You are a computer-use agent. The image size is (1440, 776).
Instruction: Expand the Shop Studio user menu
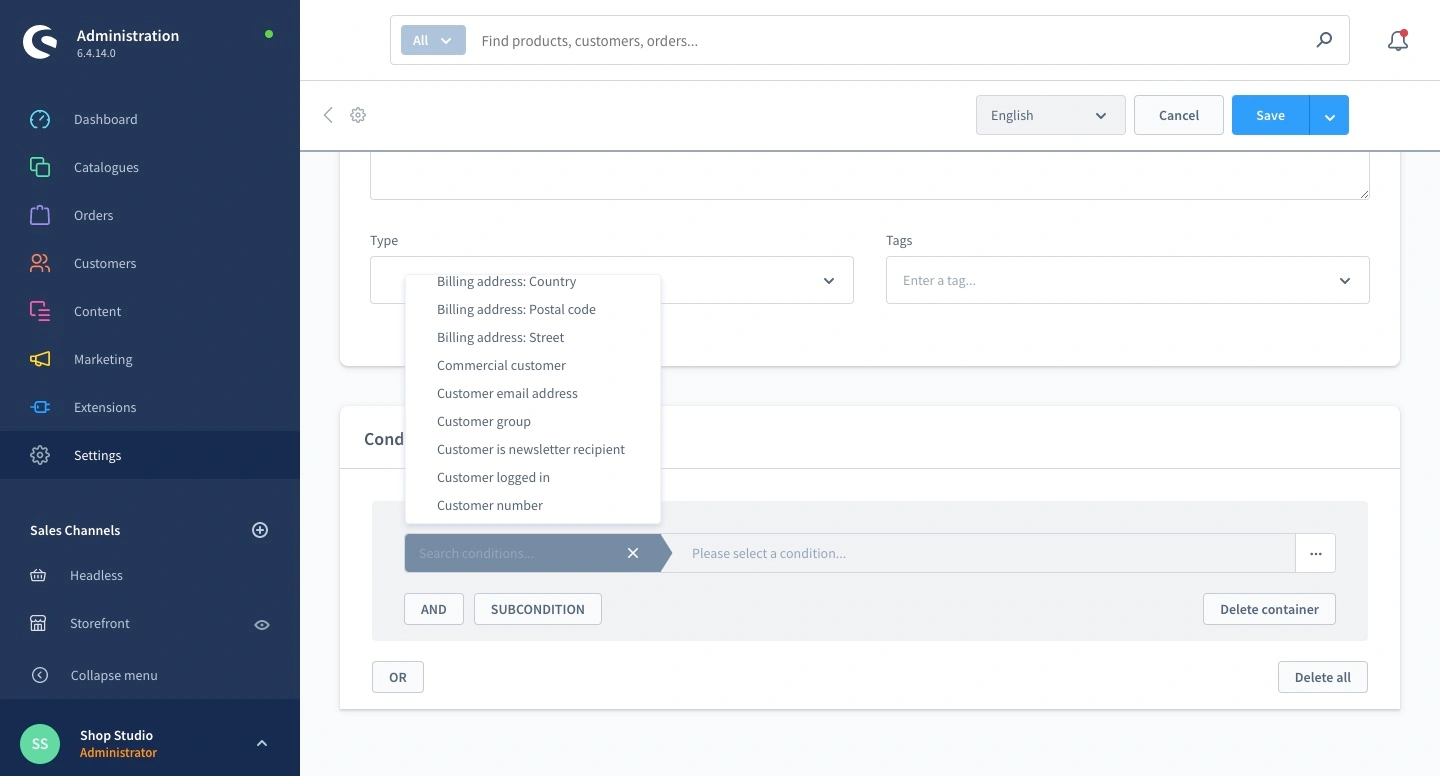262,743
